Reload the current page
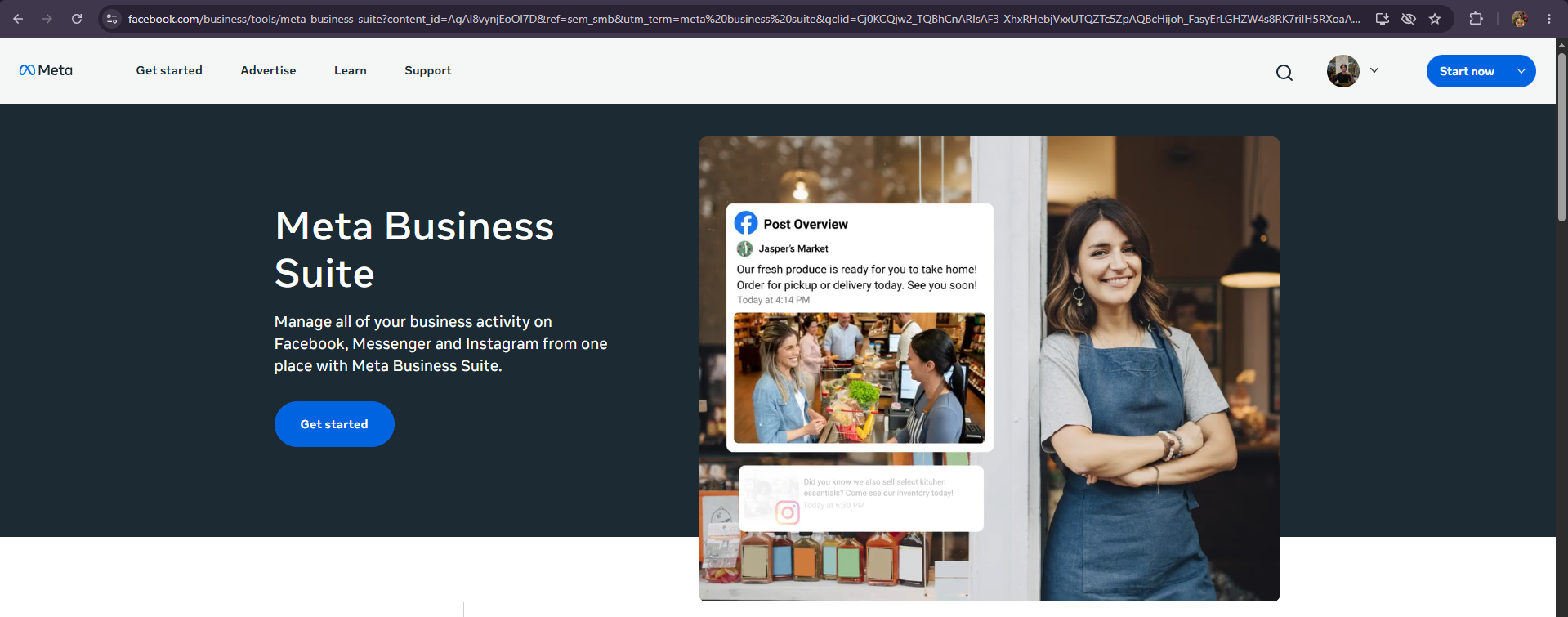Image resolution: width=1568 pixels, height=617 pixels. pyautogui.click(x=77, y=19)
